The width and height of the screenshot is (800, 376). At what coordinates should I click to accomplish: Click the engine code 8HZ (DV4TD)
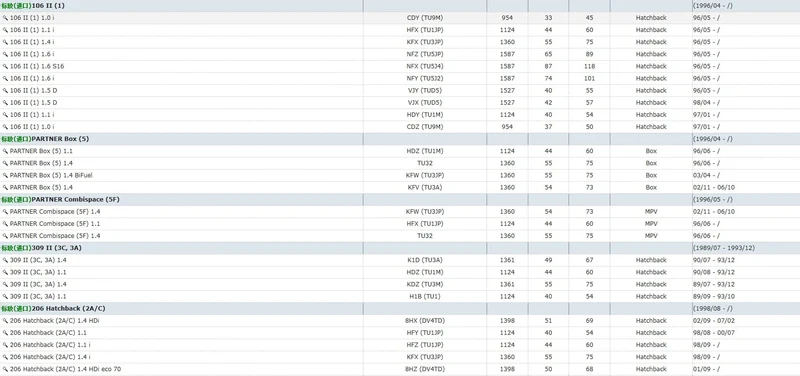click(424, 369)
